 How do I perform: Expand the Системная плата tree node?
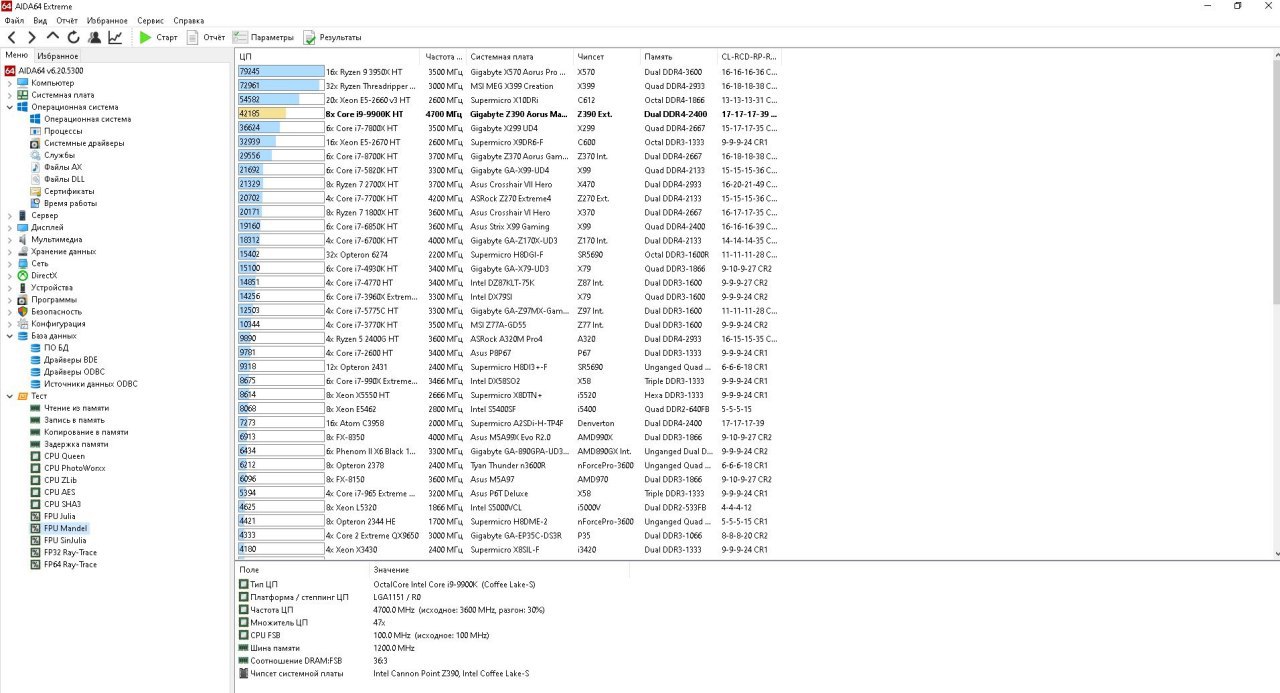(10, 95)
